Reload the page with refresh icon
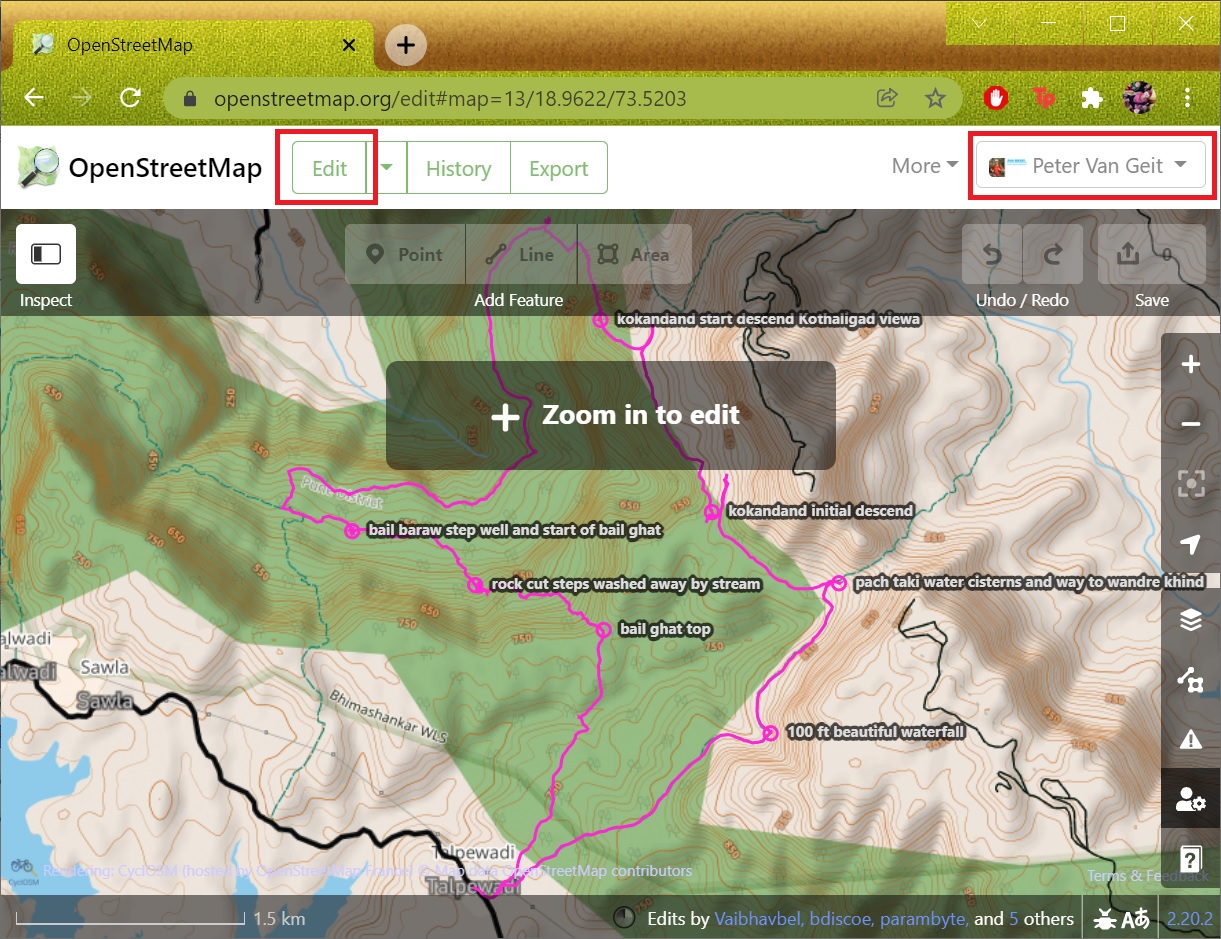 [130, 97]
